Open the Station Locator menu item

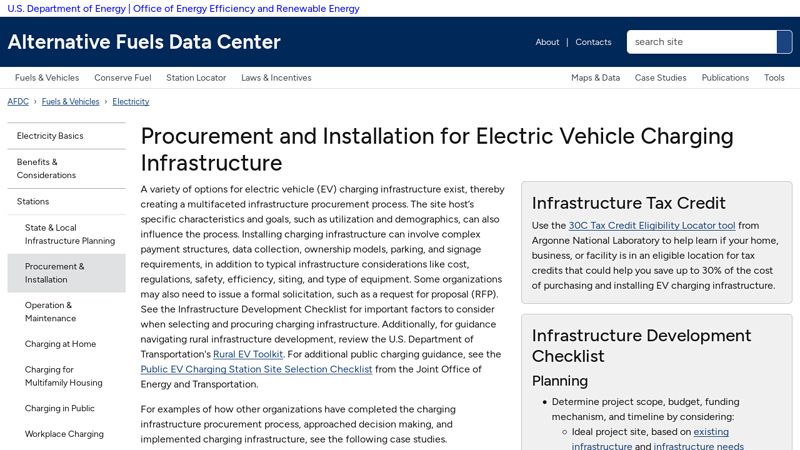[x=196, y=78]
